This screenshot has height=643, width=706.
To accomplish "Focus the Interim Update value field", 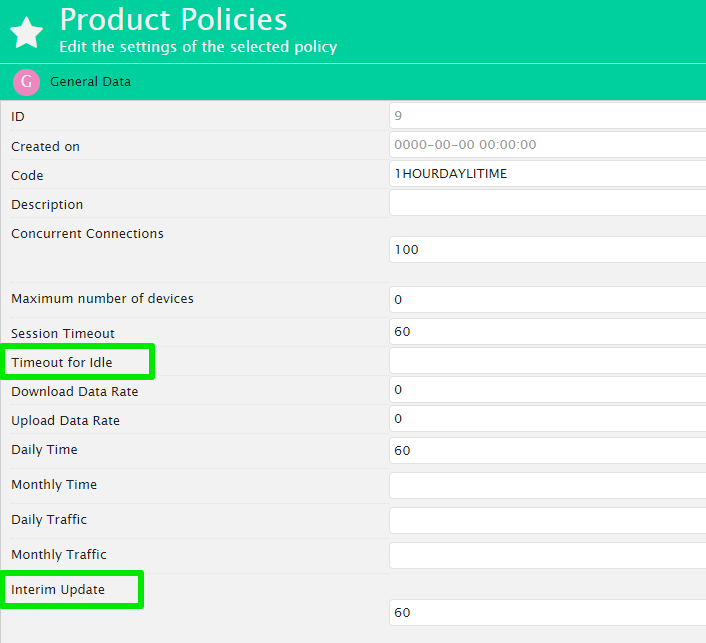I will pyautogui.click(x=547, y=613).
